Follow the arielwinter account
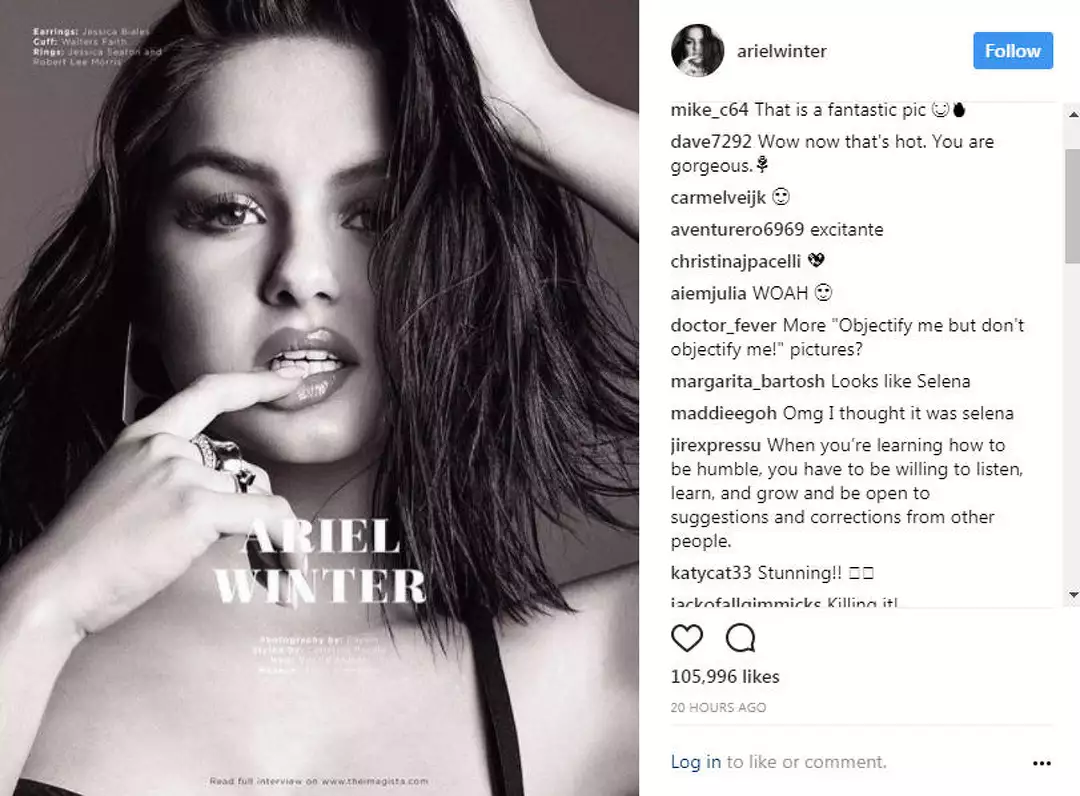Image resolution: width=1080 pixels, height=796 pixels. [x=1012, y=50]
